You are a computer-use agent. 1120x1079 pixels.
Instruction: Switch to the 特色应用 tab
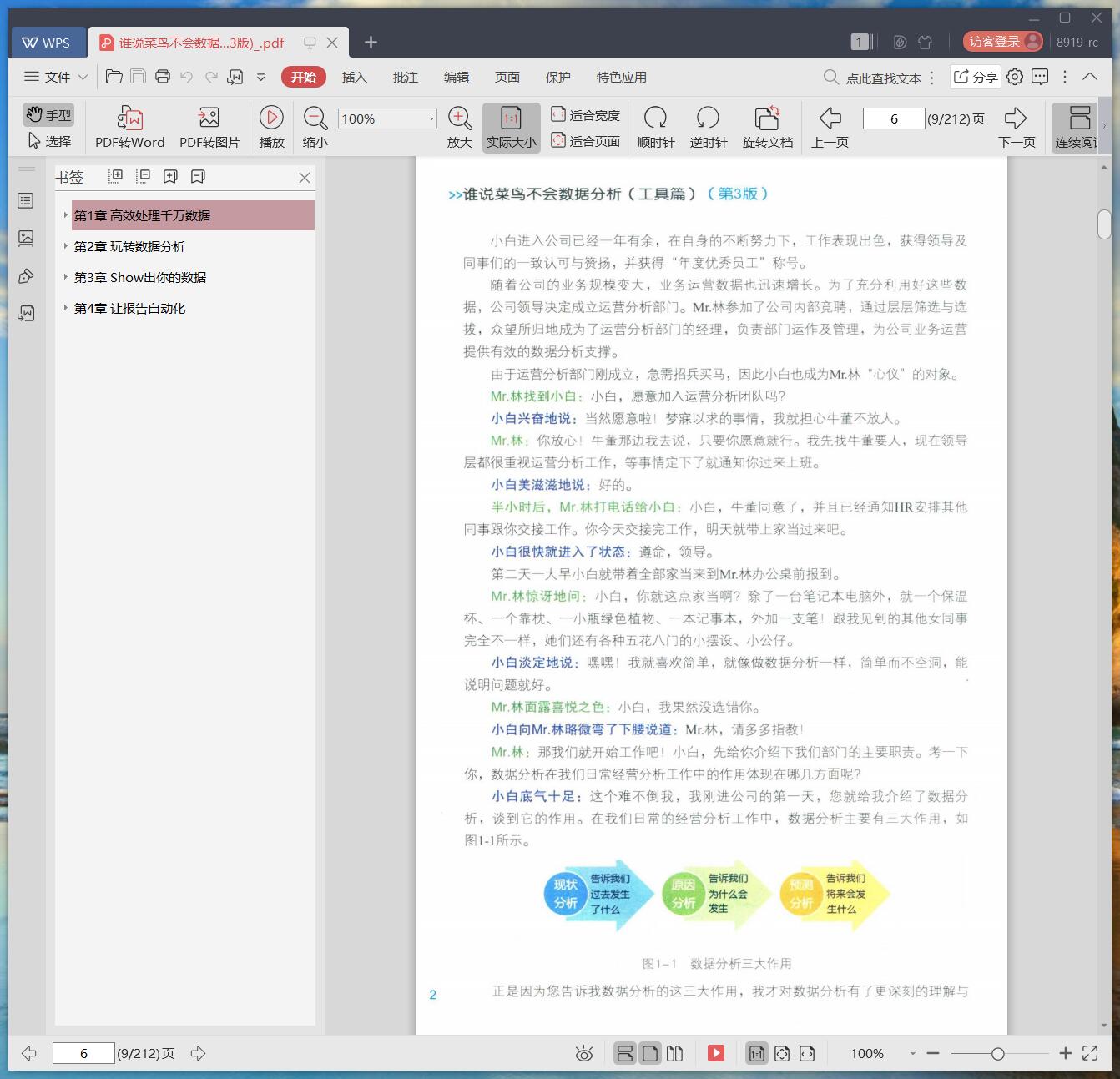click(x=621, y=77)
